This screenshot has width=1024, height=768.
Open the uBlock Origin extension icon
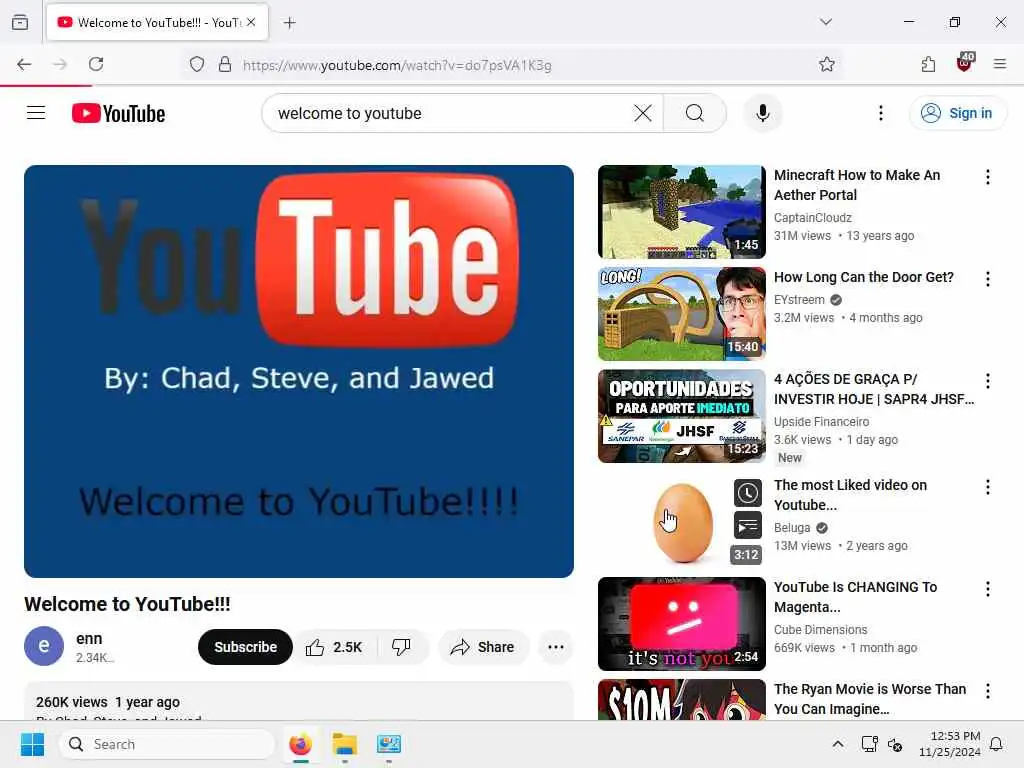(965, 63)
